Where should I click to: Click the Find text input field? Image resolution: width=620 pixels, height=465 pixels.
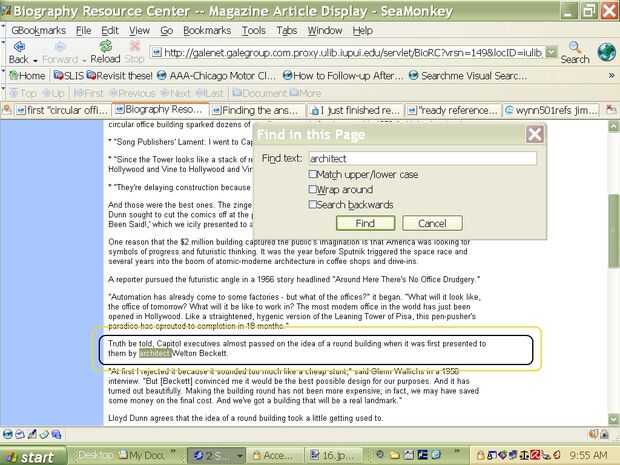pos(422,159)
